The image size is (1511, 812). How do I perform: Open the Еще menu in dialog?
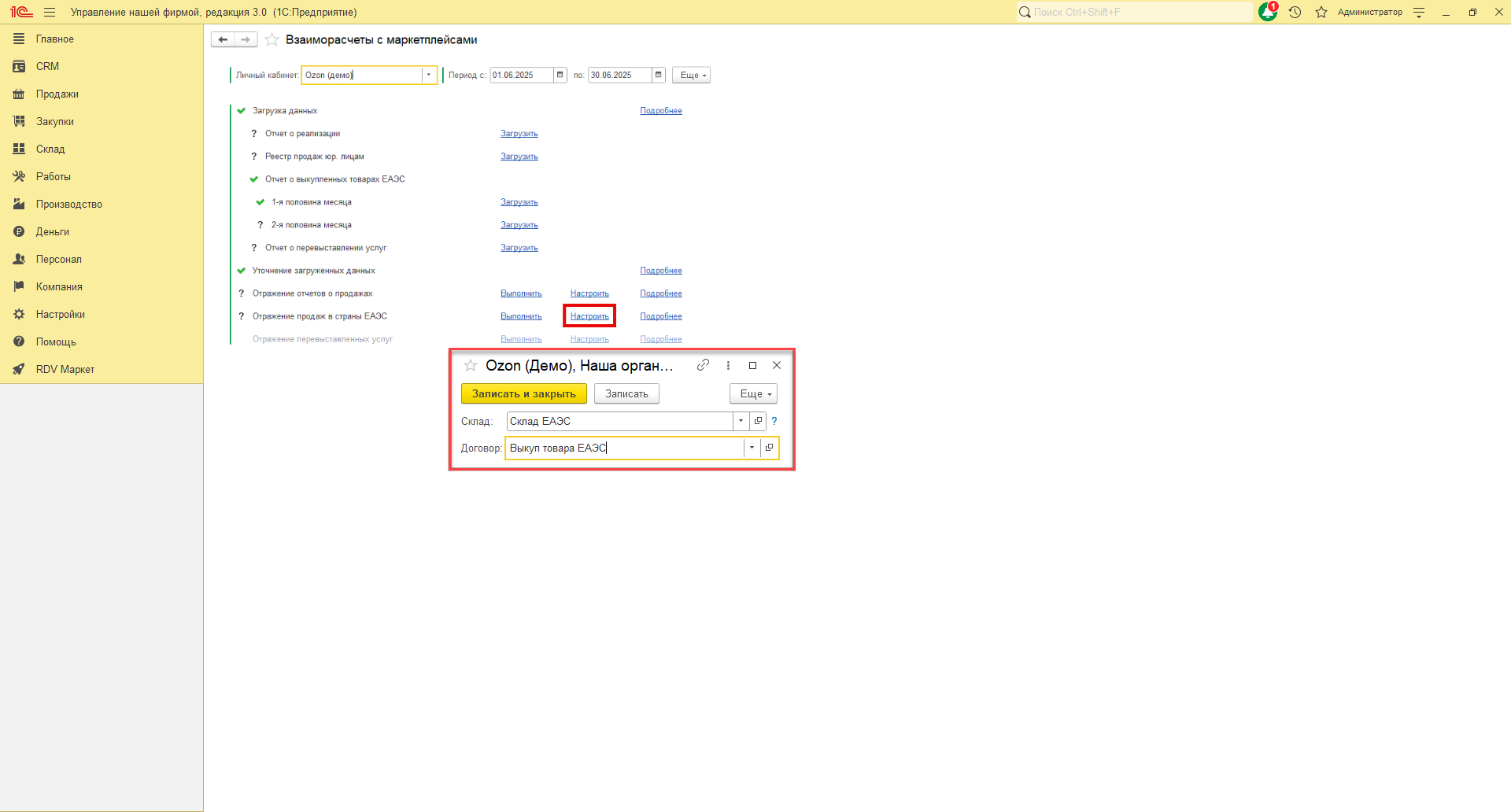pos(753,393)
